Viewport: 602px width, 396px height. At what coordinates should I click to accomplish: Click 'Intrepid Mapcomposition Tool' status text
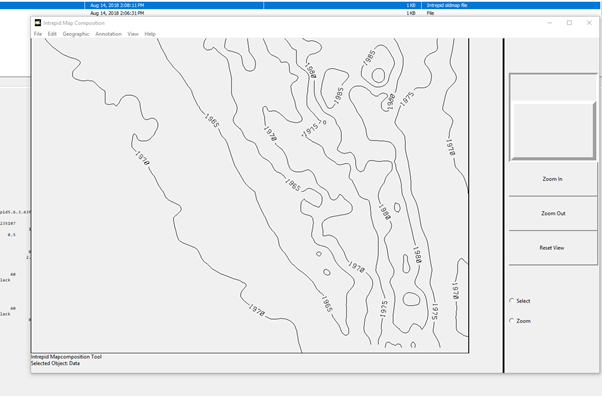click(66, 357)
